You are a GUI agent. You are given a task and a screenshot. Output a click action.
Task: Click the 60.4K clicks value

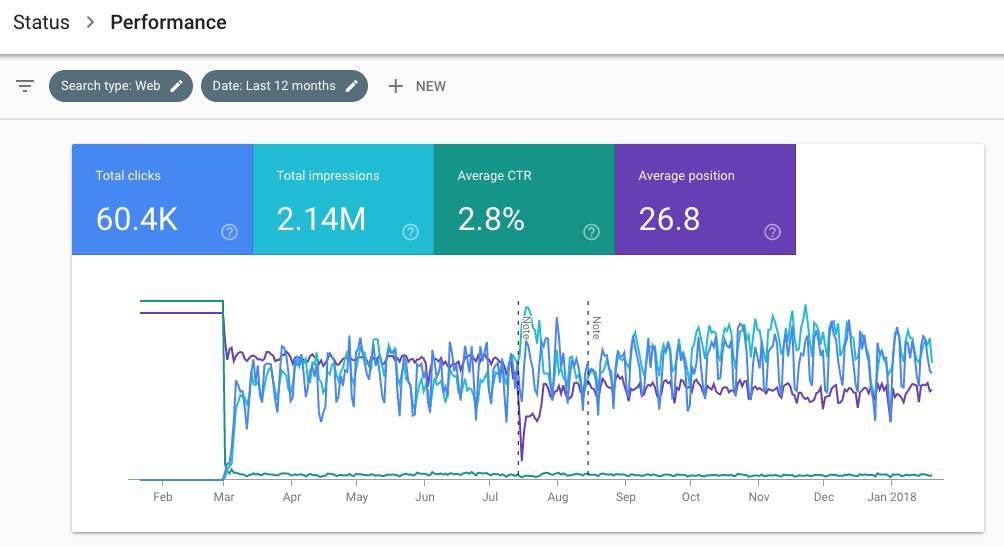pos(137,219)
